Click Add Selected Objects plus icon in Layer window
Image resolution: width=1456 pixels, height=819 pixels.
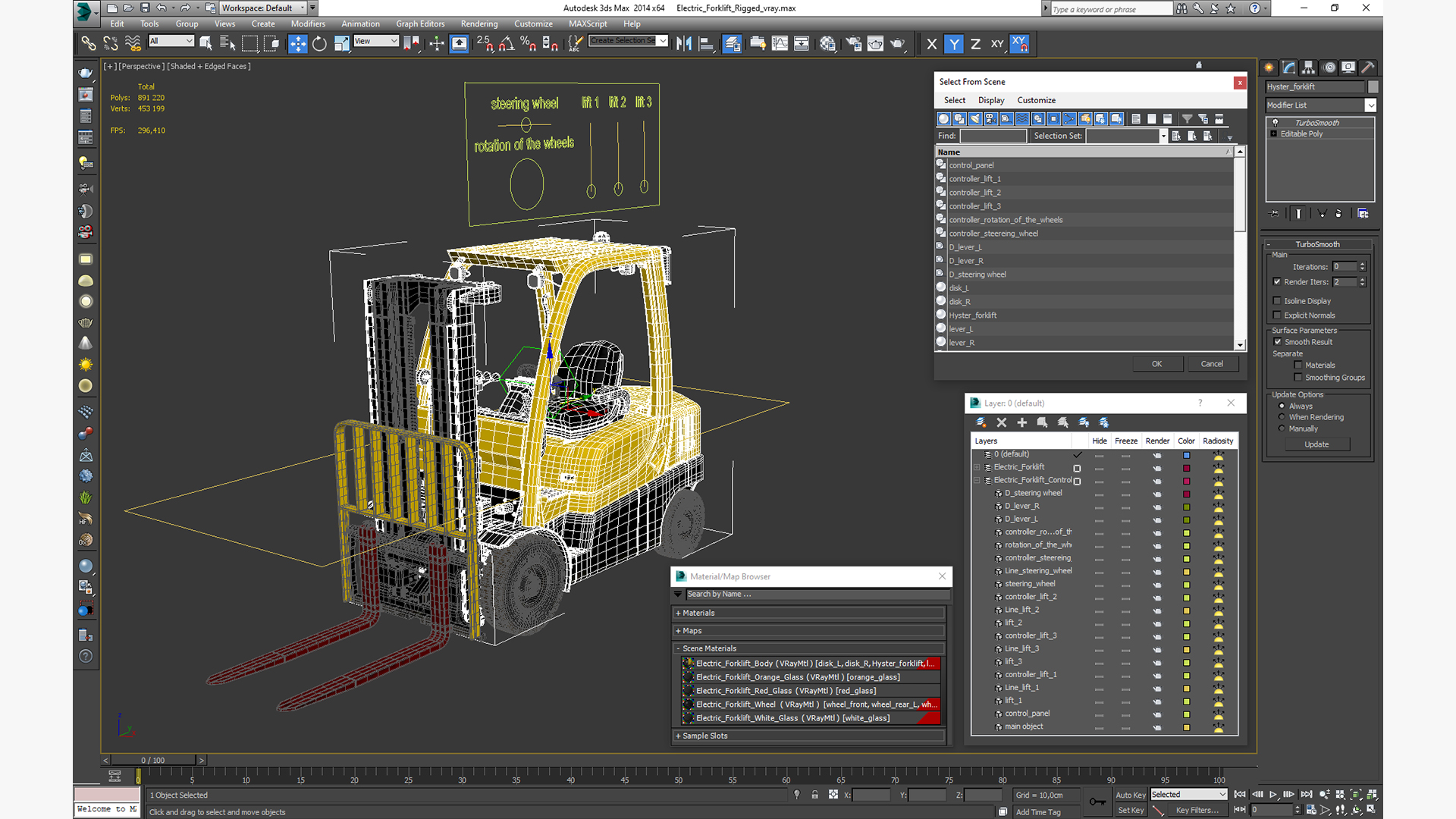point(1022,422)
